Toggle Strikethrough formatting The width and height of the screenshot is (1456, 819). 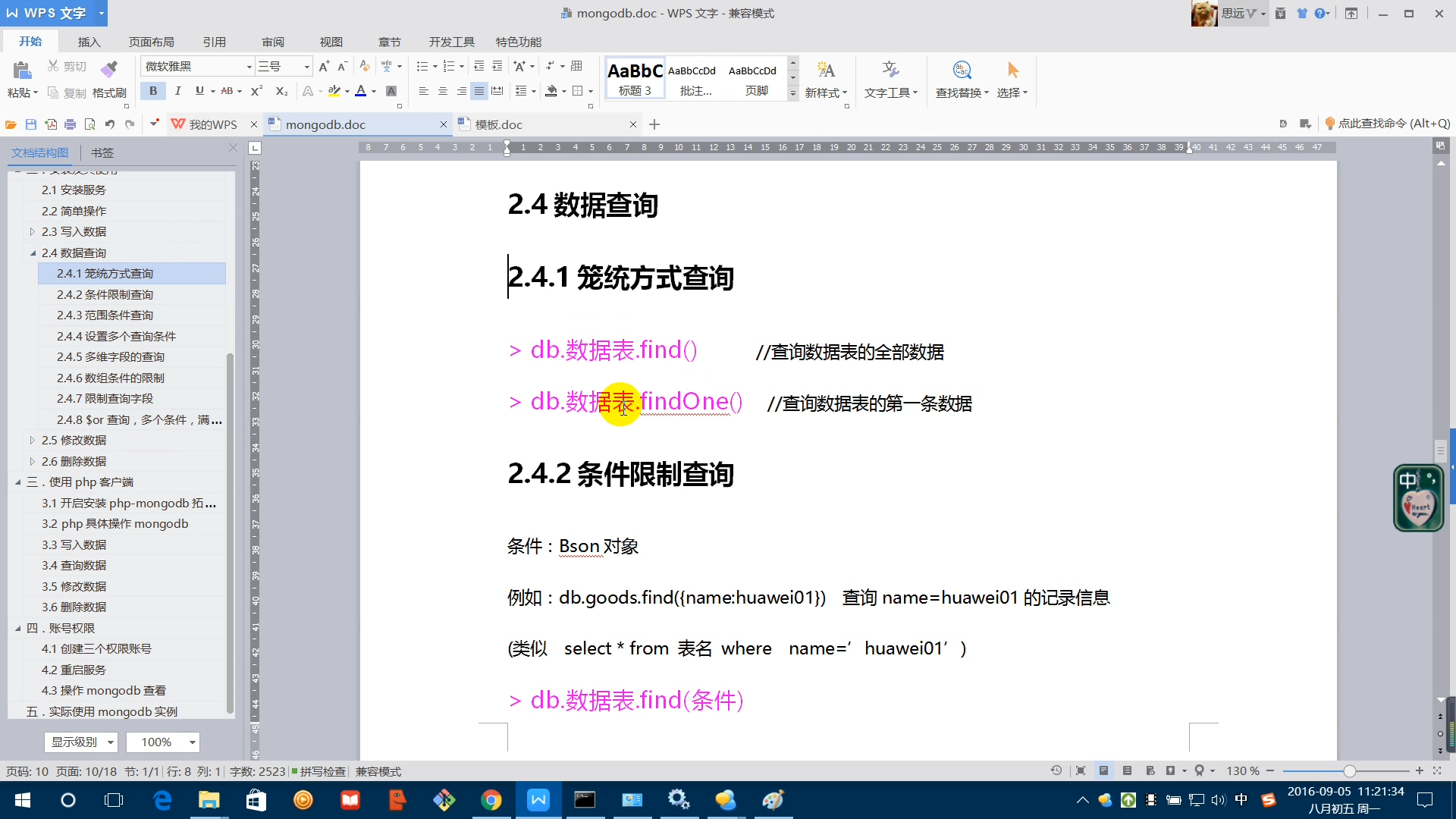point(227,91)
